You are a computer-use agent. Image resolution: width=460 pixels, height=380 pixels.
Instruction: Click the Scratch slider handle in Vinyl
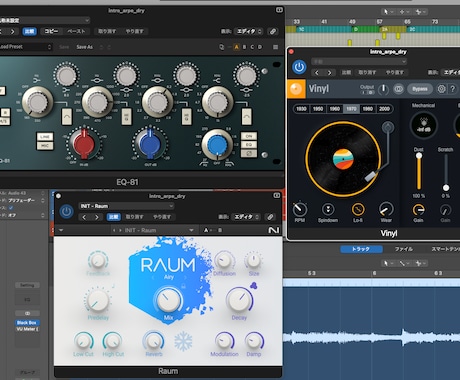(446, 188)
